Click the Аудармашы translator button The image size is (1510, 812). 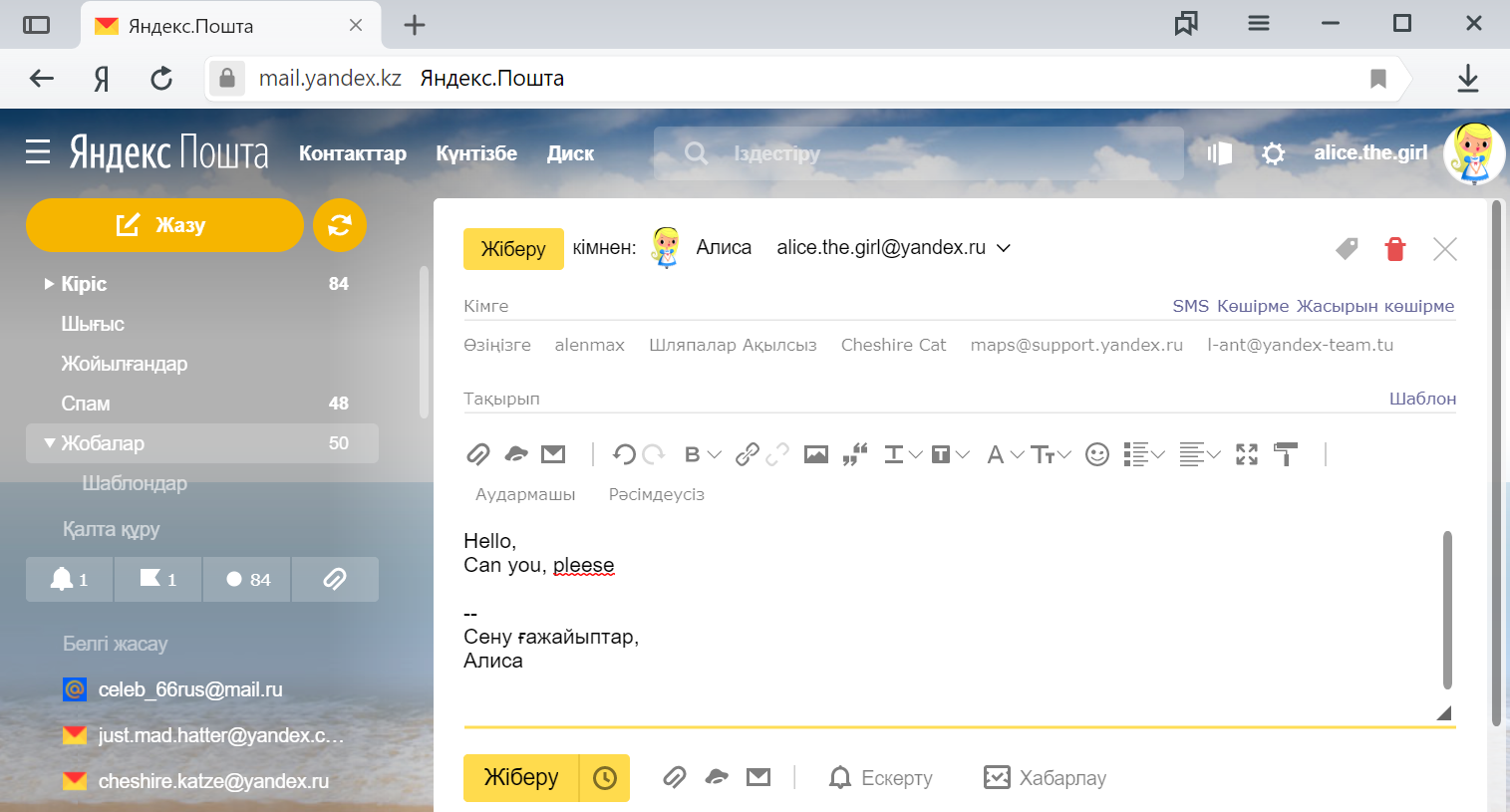[525, 494]
